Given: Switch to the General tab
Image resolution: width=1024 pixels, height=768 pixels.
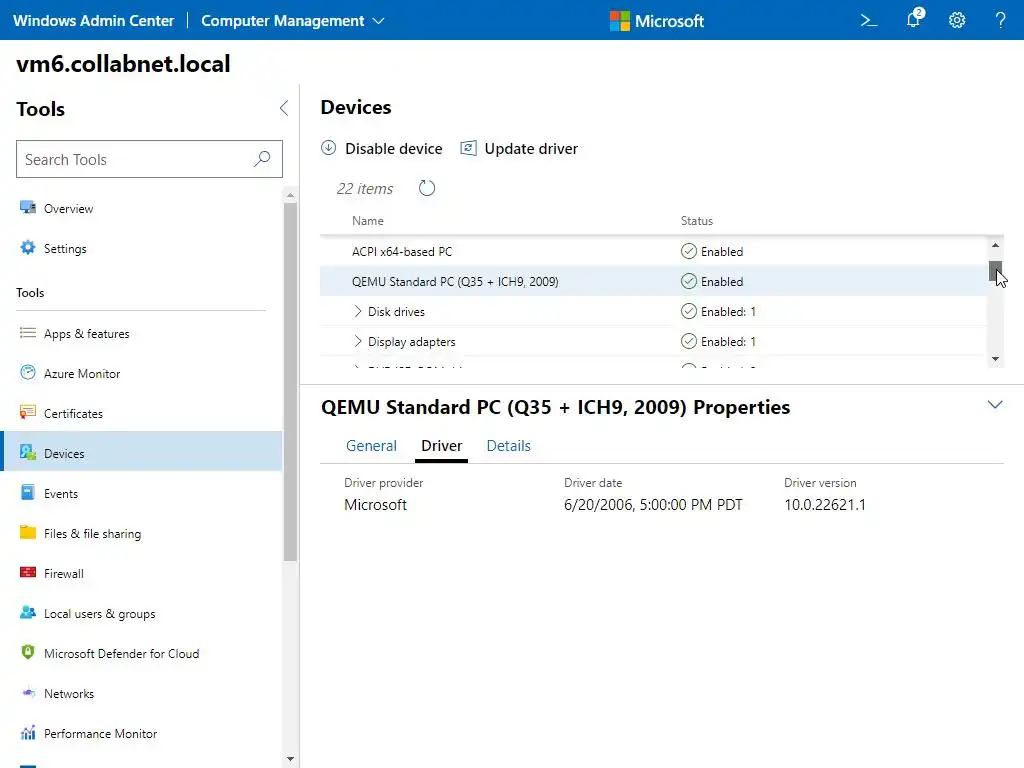Looking at the screenshot, I should pyautogui.click(x=371, y=446).
